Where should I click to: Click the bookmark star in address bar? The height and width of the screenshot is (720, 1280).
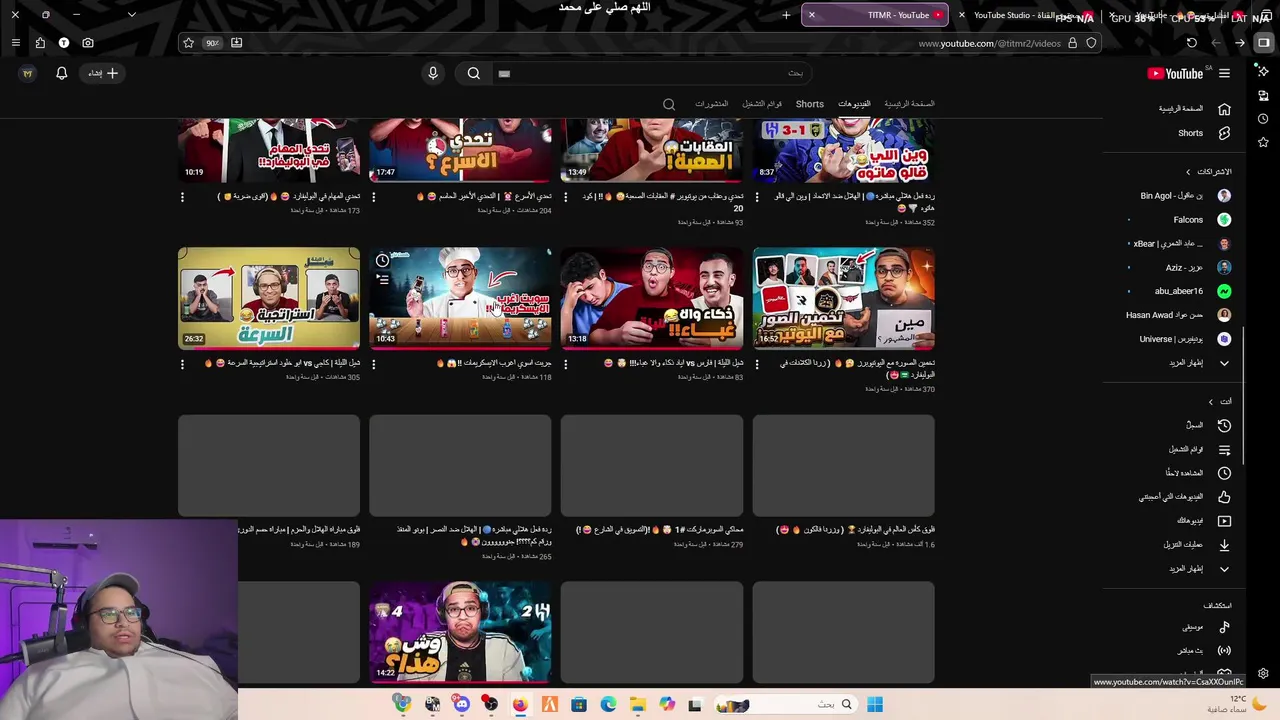pyautogui.click(x=188, y=43)
